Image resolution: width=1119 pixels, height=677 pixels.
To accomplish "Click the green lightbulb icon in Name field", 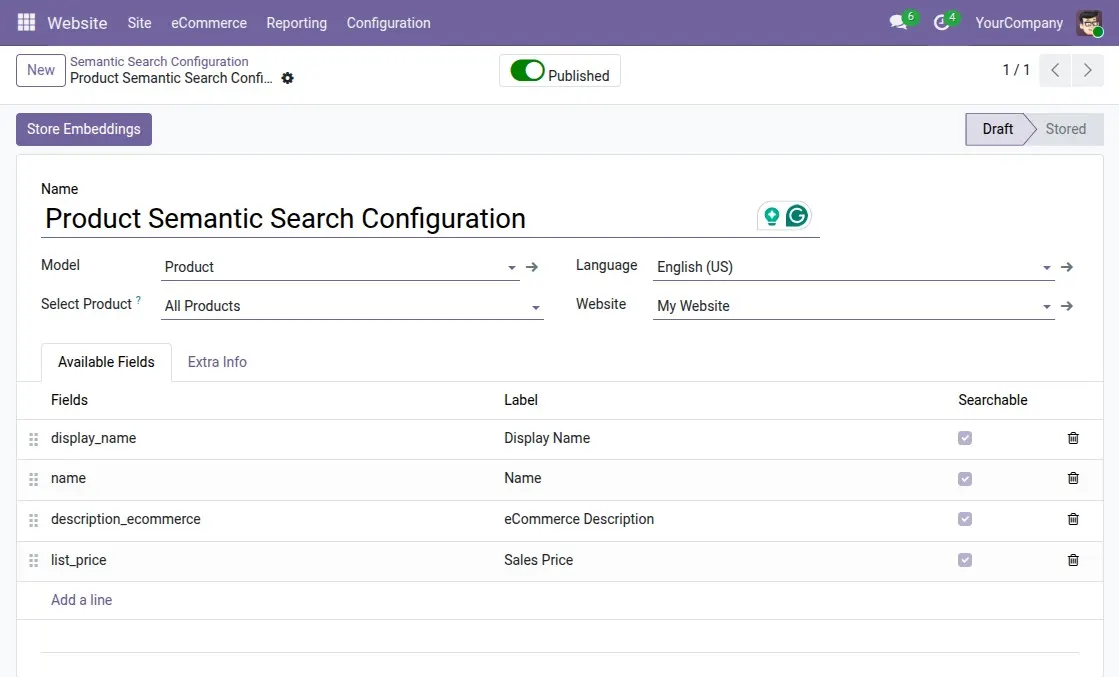I will [771, 215].
